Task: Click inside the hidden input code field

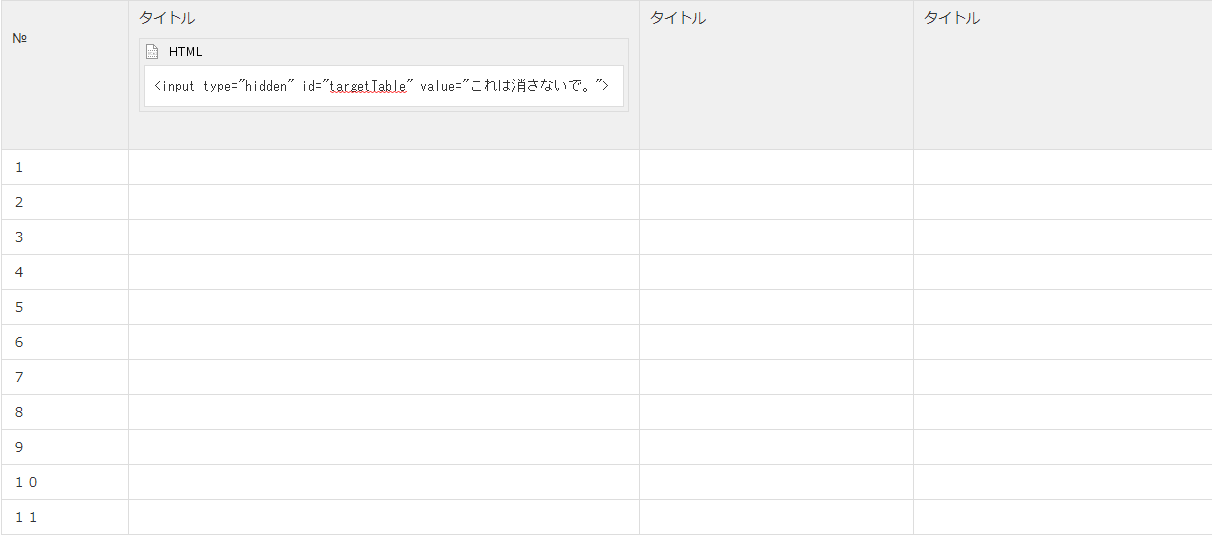Action: tap(384, 86)
